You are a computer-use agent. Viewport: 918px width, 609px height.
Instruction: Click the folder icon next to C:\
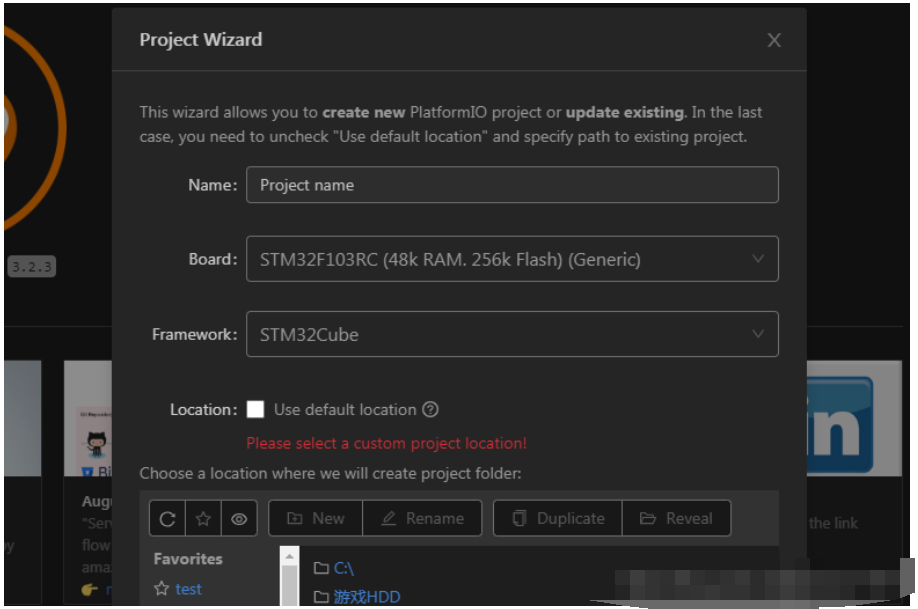click(x=321, y=568)
